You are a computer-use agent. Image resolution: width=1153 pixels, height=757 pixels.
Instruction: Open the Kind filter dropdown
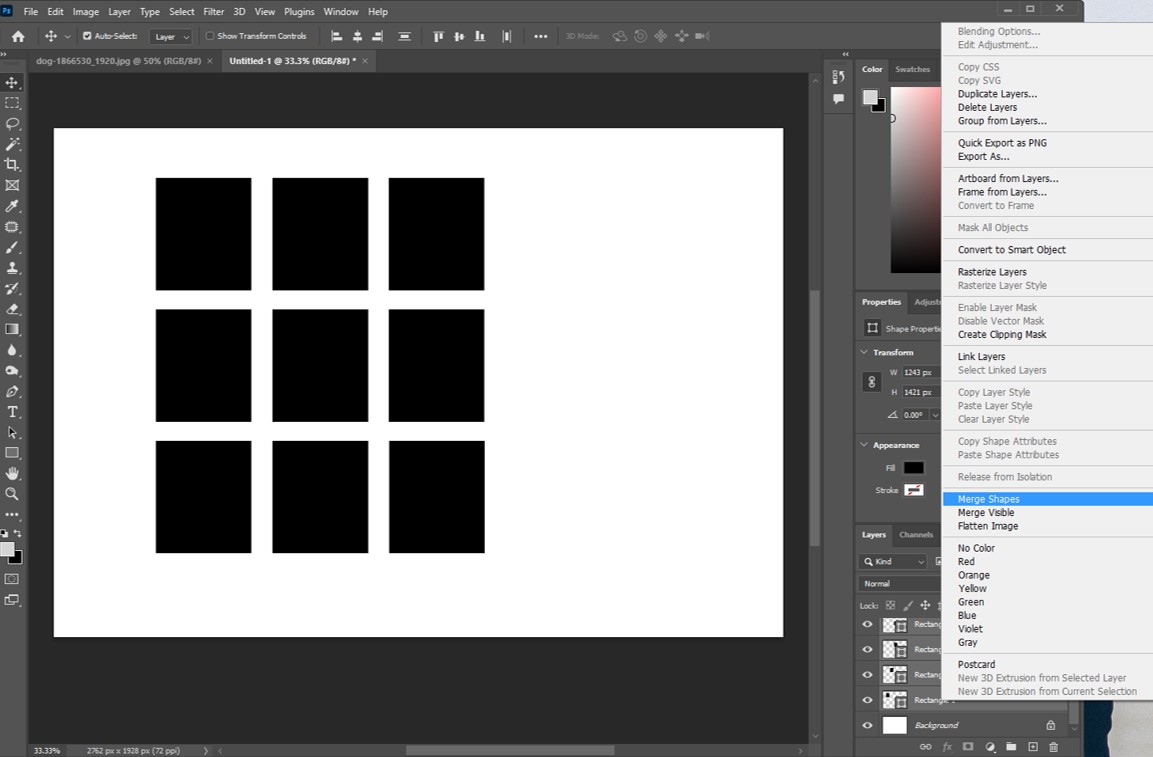pyautogui.click(x=895, y=561)
